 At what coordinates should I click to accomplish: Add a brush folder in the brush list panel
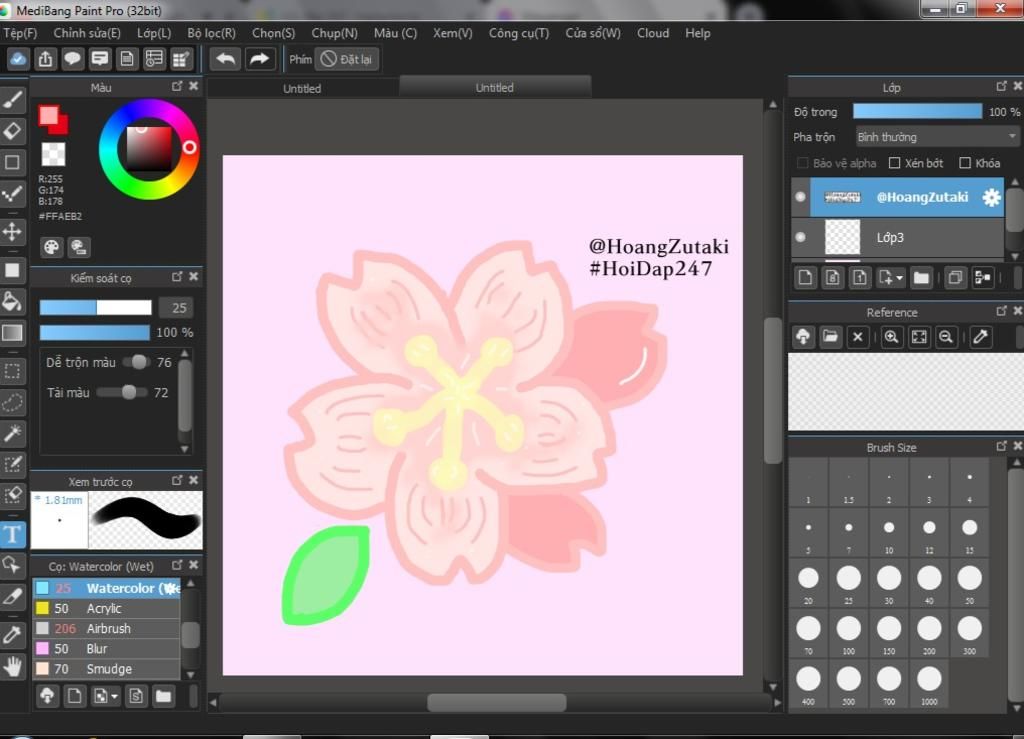coord(163,696)
